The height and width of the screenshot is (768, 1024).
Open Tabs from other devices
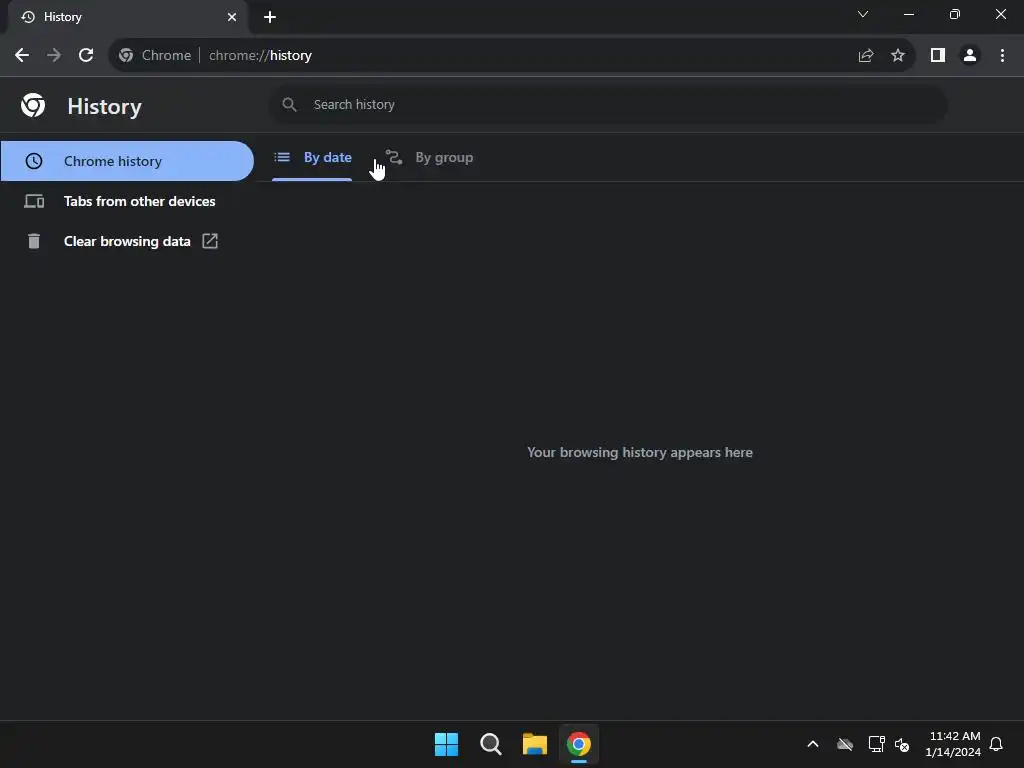(x=127, y=201)
